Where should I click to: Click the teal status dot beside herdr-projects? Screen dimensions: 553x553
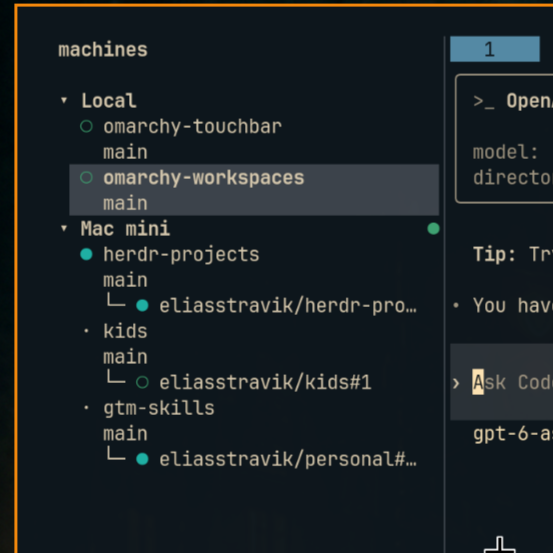(x=86, y=254)
